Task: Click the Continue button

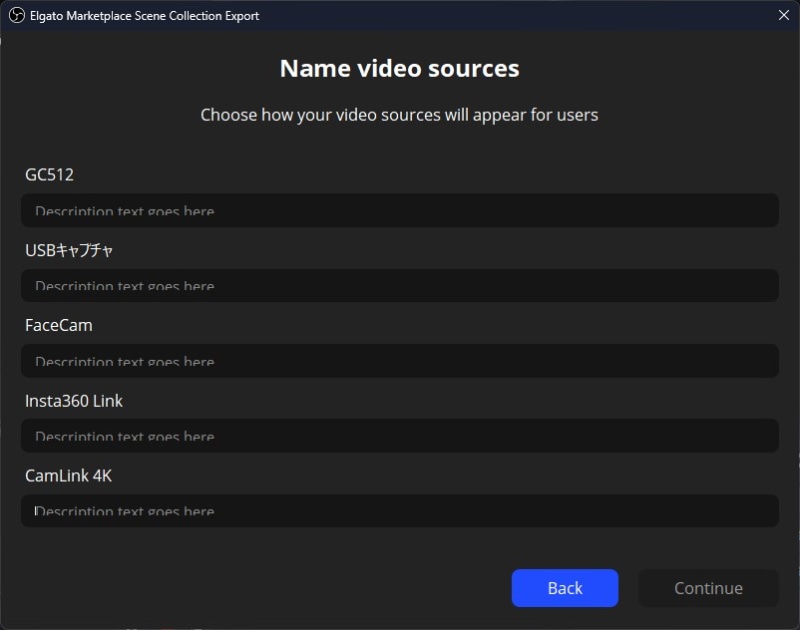Action: pyautogui.click(x=708, y=588)
